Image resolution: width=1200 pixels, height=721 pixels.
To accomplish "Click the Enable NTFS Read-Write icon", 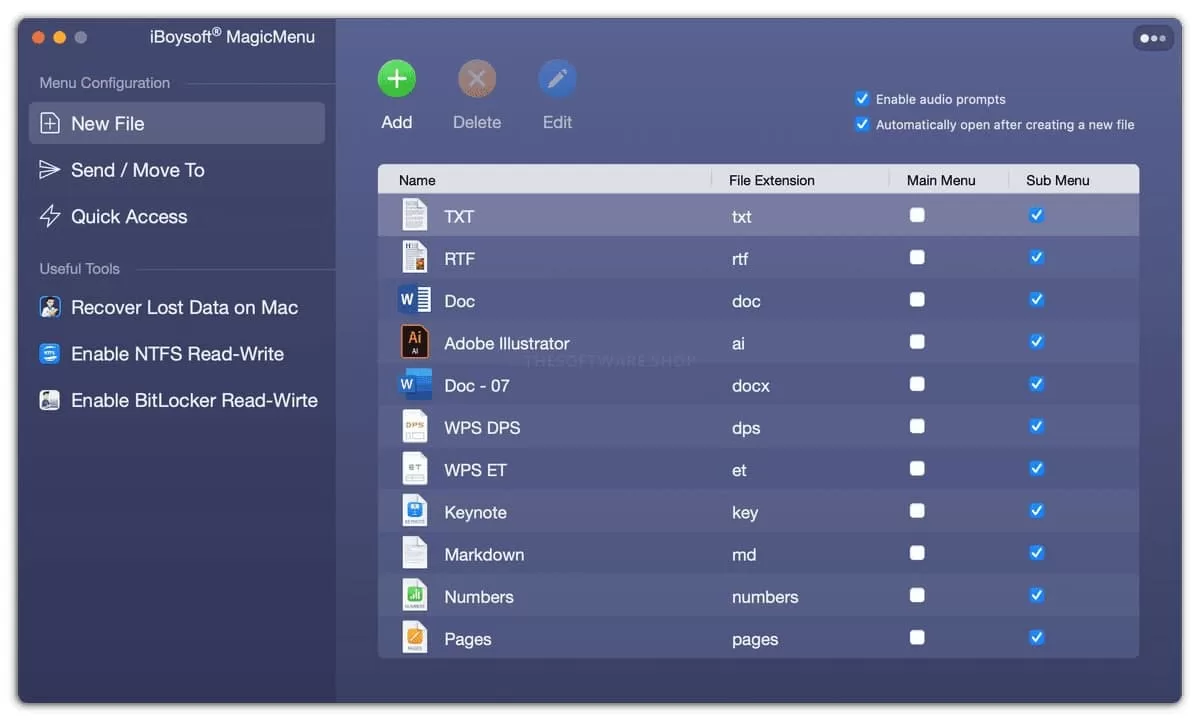I will pyautogui.click(x=50, y=354).
